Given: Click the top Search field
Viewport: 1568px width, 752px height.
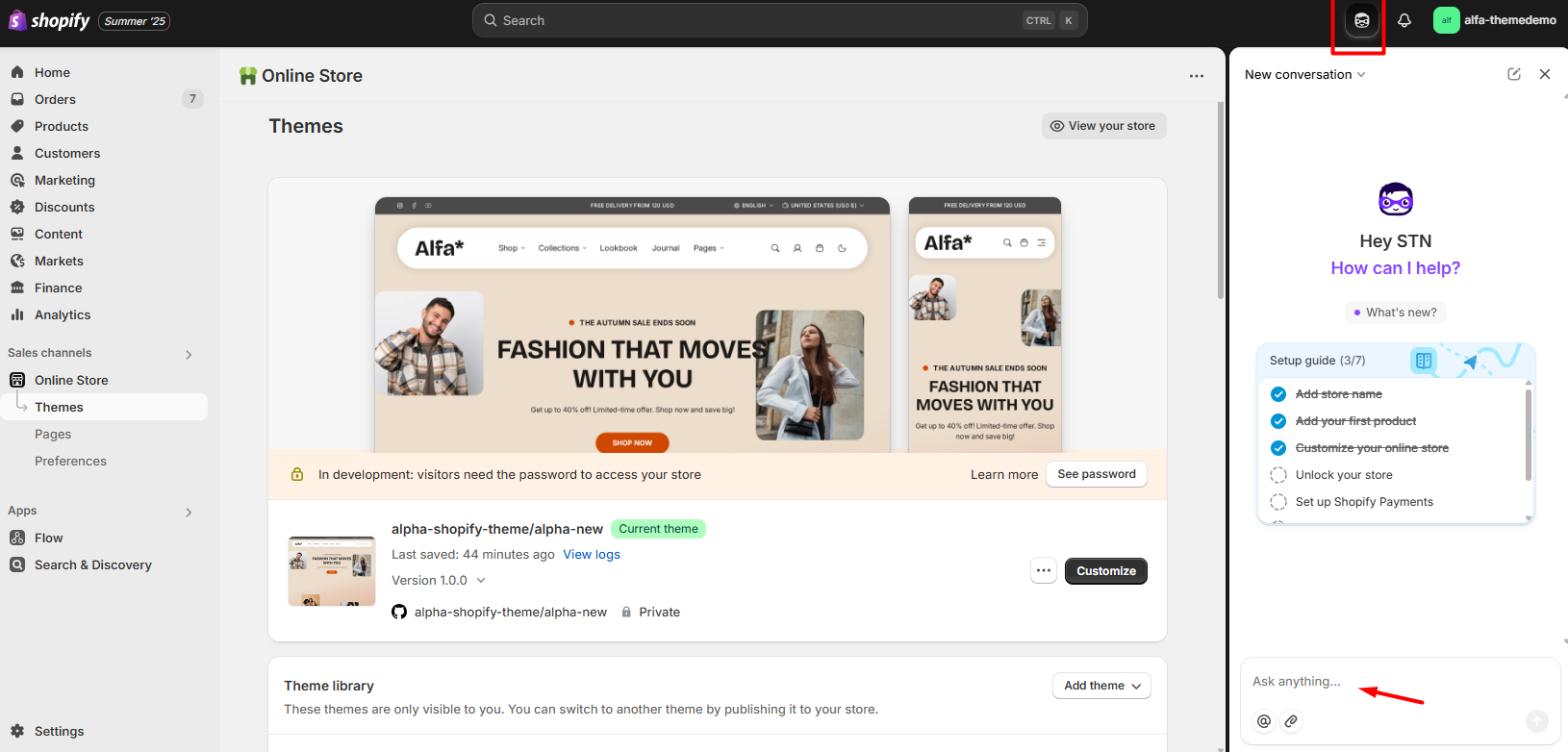Looking at the screenshot, I should (x=779, y=20).
